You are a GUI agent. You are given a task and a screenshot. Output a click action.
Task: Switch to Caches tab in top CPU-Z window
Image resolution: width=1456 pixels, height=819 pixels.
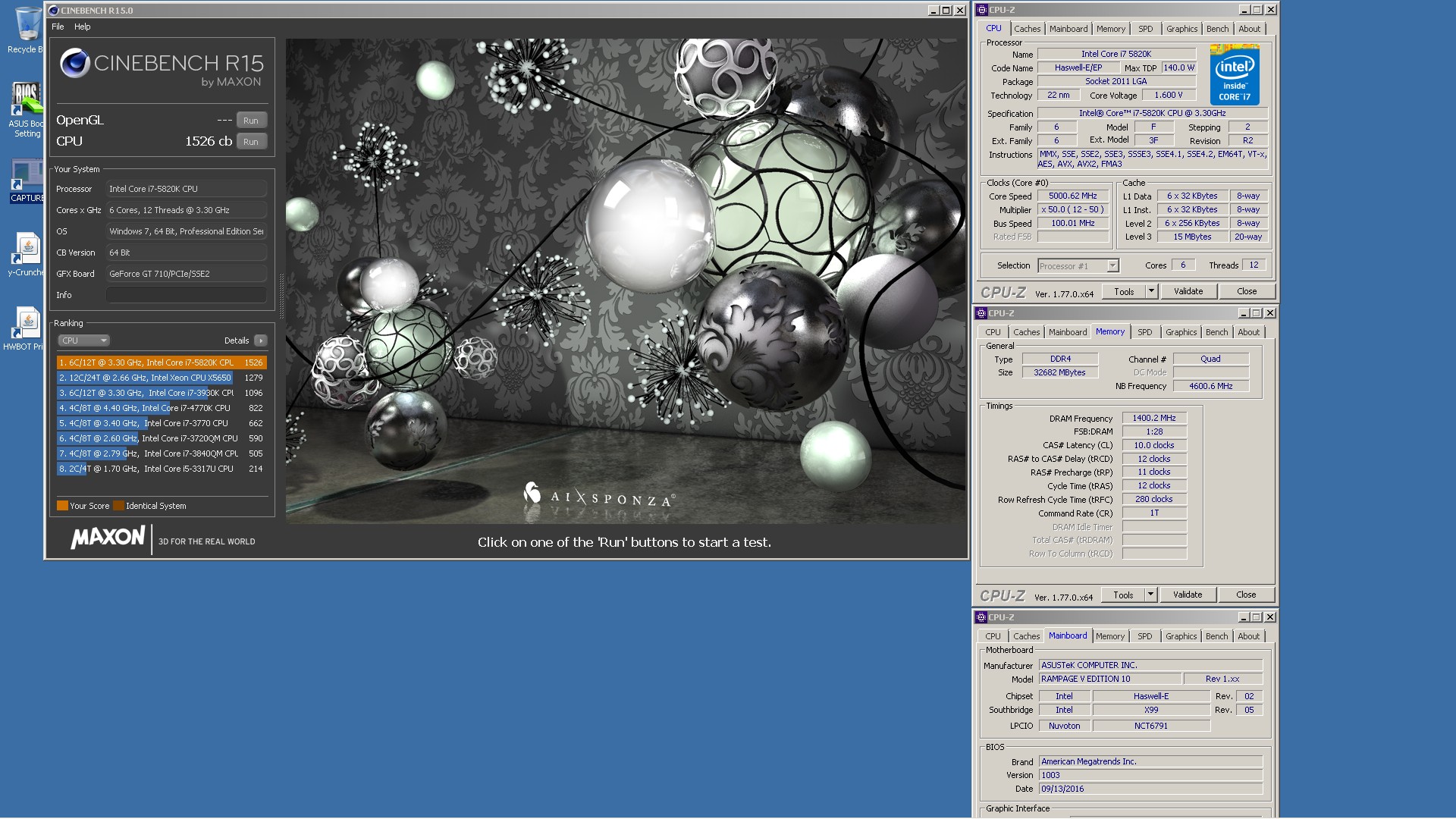coord(1028,29)
